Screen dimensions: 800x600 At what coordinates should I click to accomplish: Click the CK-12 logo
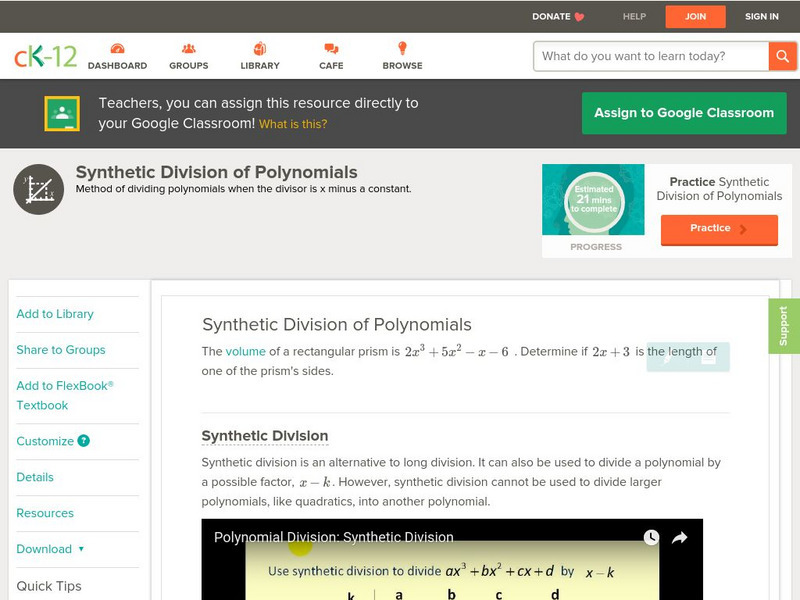(x=45, y=56)
